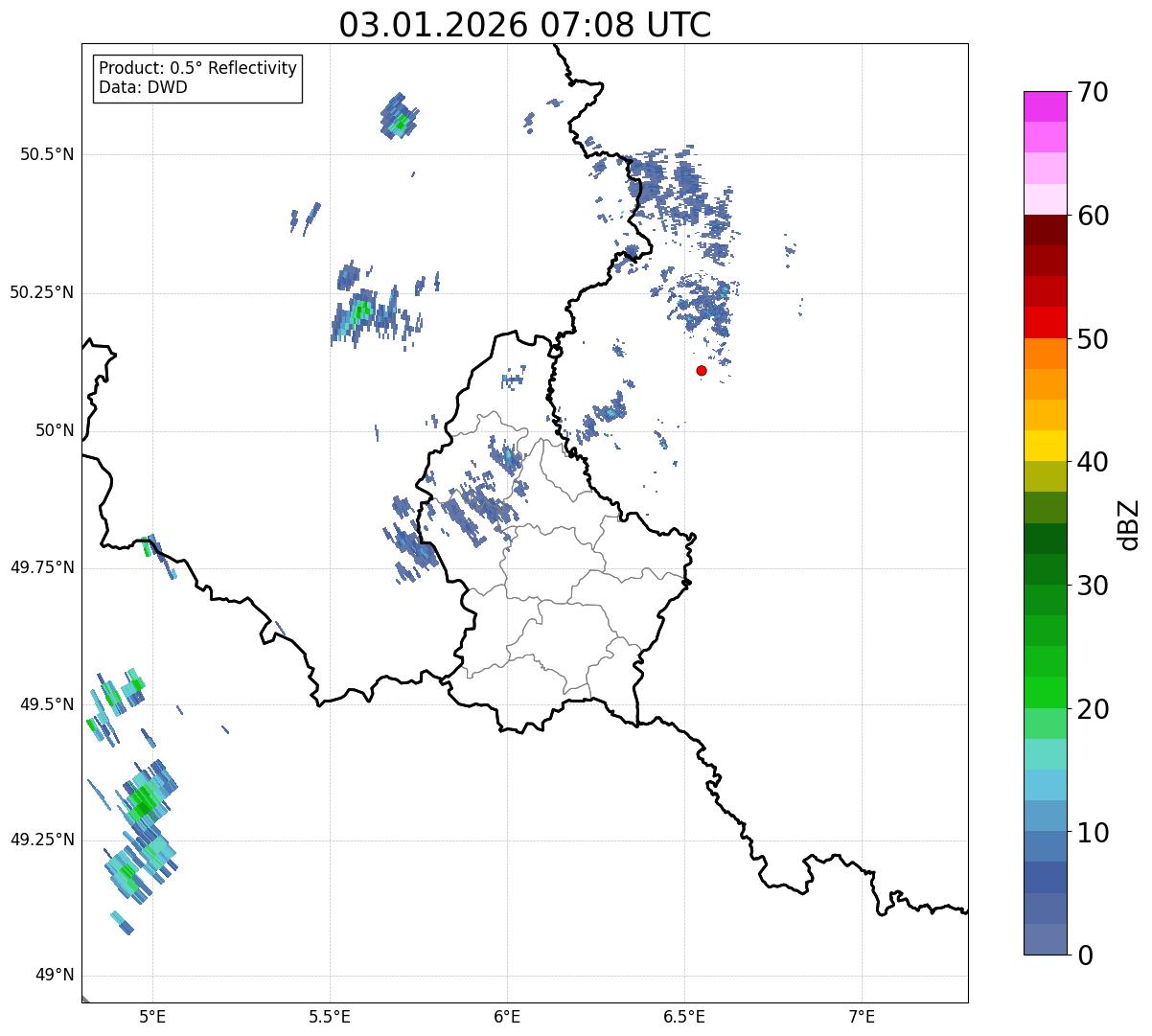The height and width of the screenshot is (1036, 1152).
Task: Click the colorbar tick label 10
Action: (x=1093, y=833)
